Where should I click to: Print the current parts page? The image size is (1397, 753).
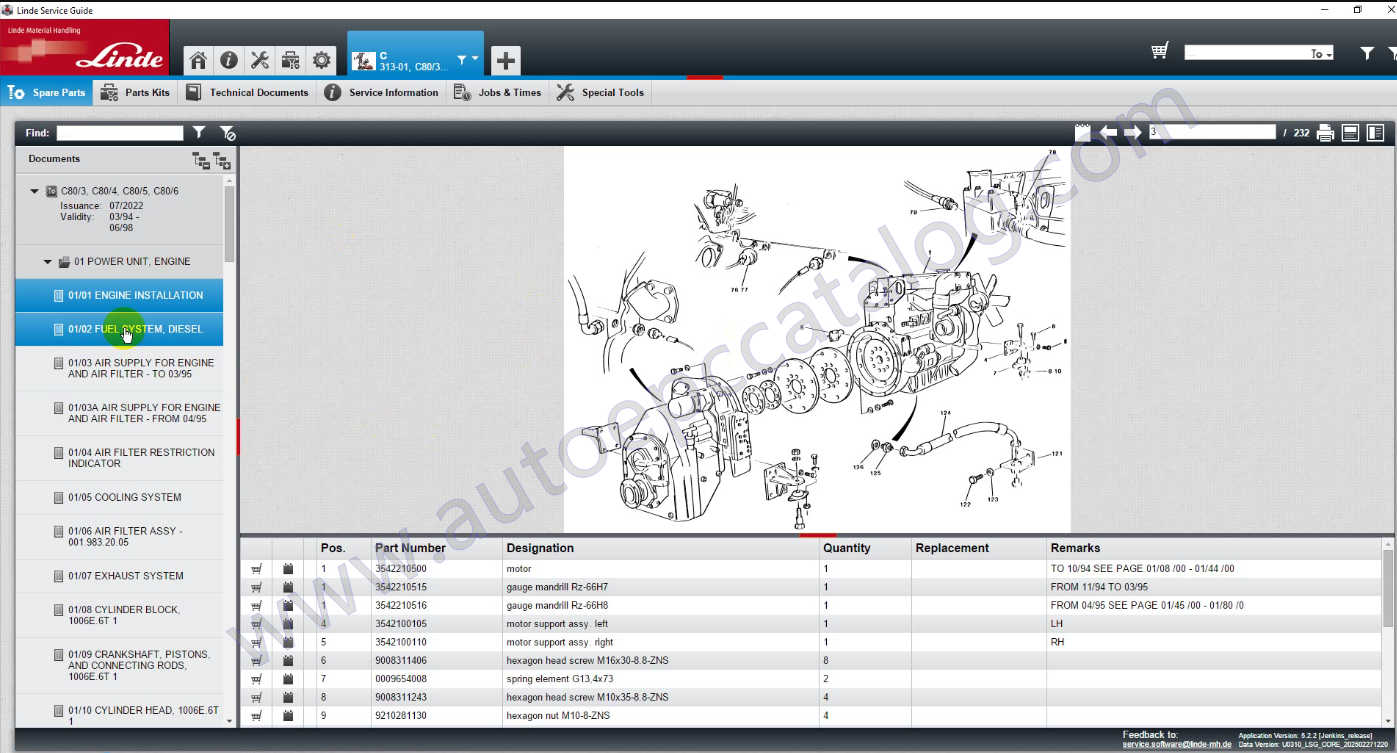coord(1325,133)
